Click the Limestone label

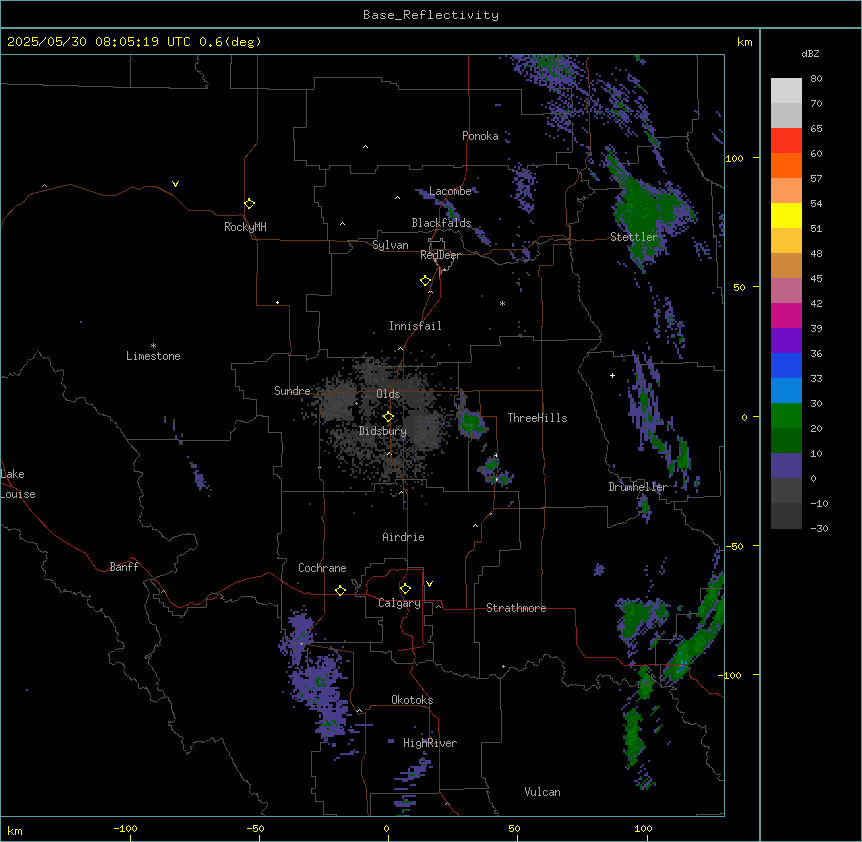(153, 356)
